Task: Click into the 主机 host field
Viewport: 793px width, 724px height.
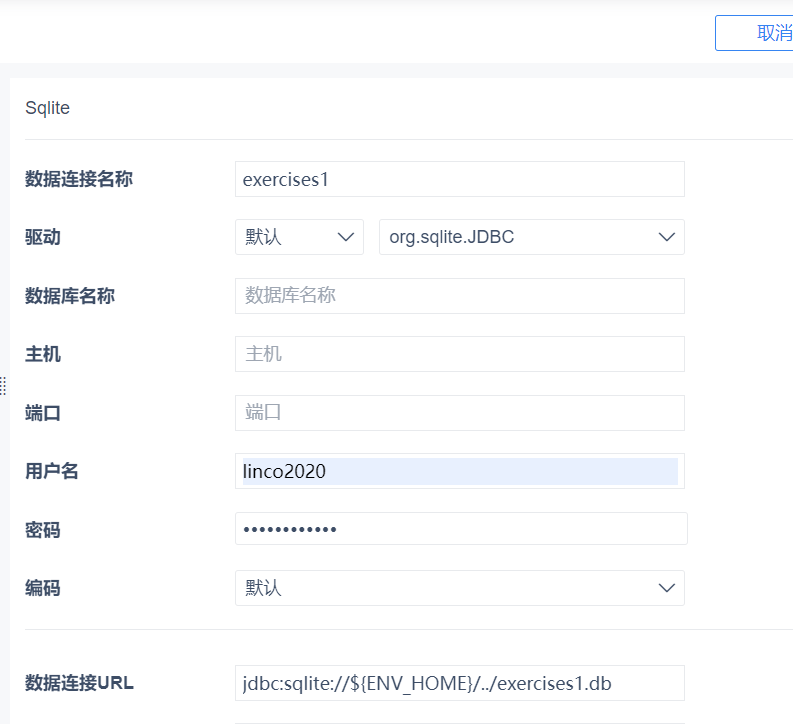Action: coord(459,354)
